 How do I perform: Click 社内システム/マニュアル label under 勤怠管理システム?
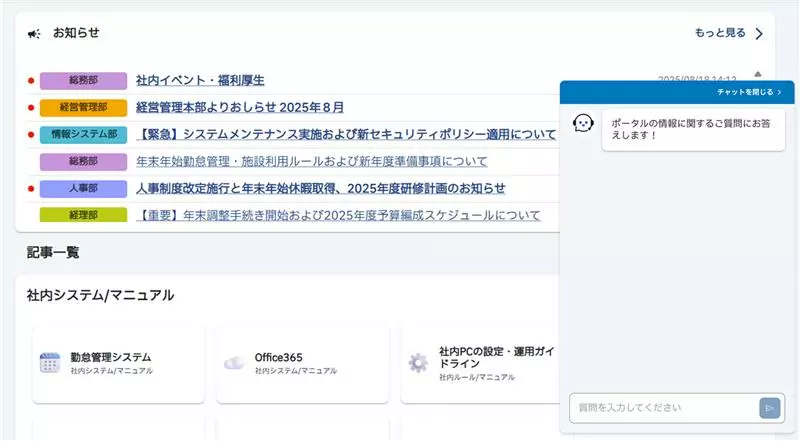(112, 371)
